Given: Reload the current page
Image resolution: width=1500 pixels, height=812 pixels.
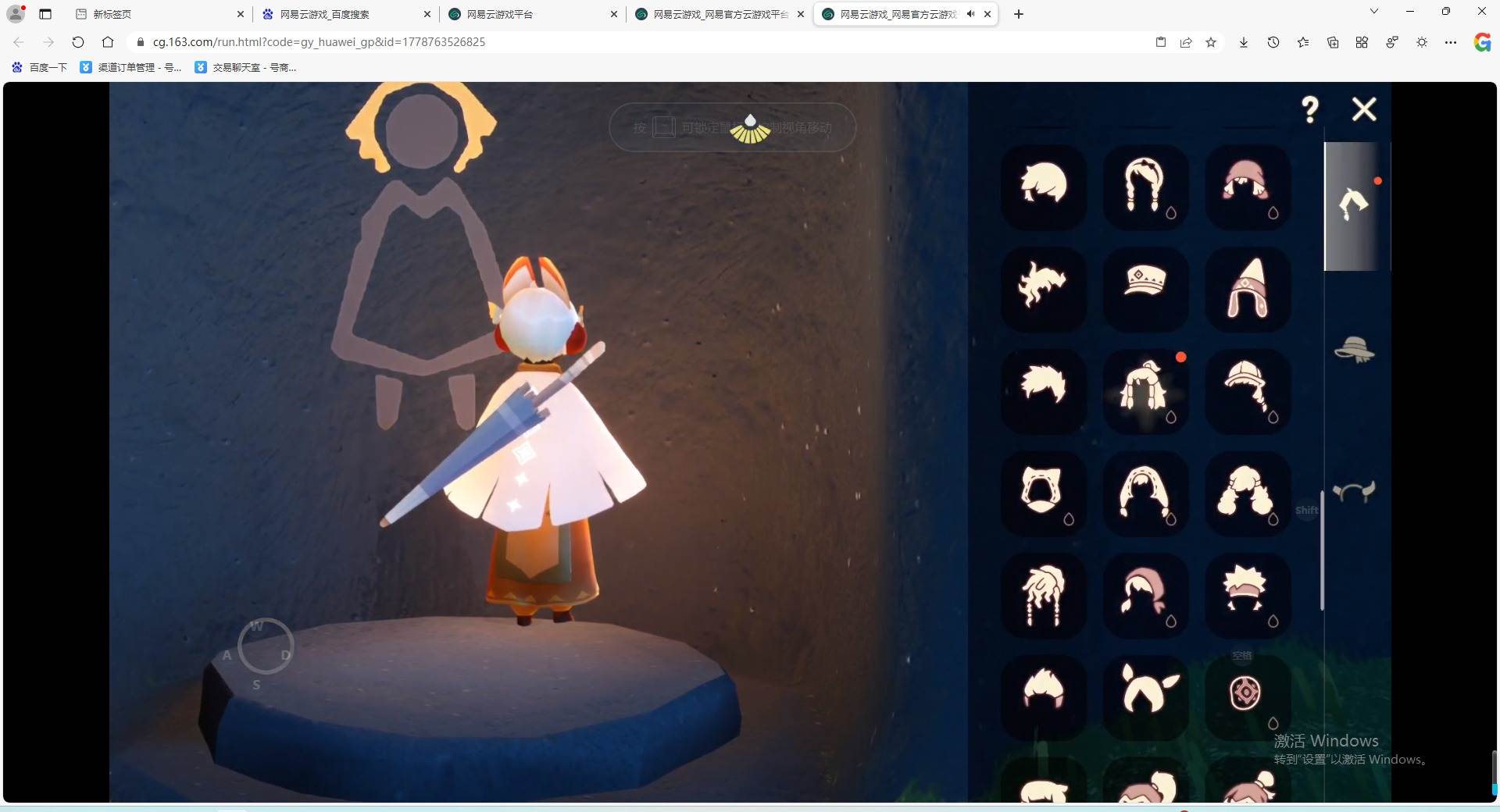Looking at the screenshot, I should click(x=78, y=42).
